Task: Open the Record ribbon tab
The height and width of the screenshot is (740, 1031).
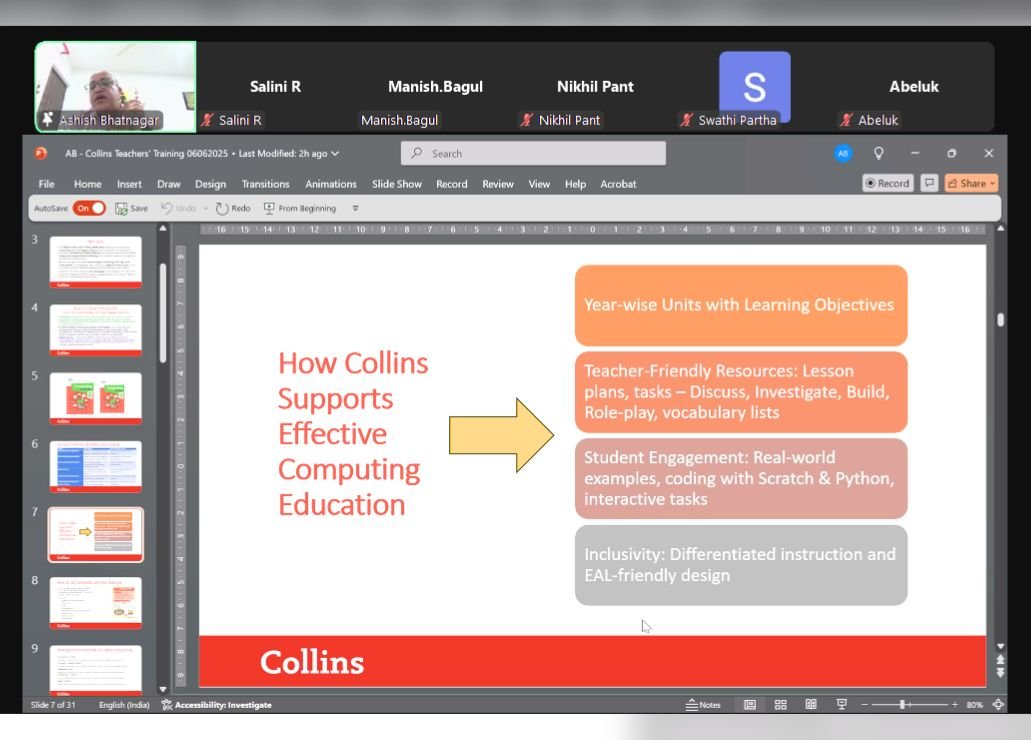Action: point(452,184)
